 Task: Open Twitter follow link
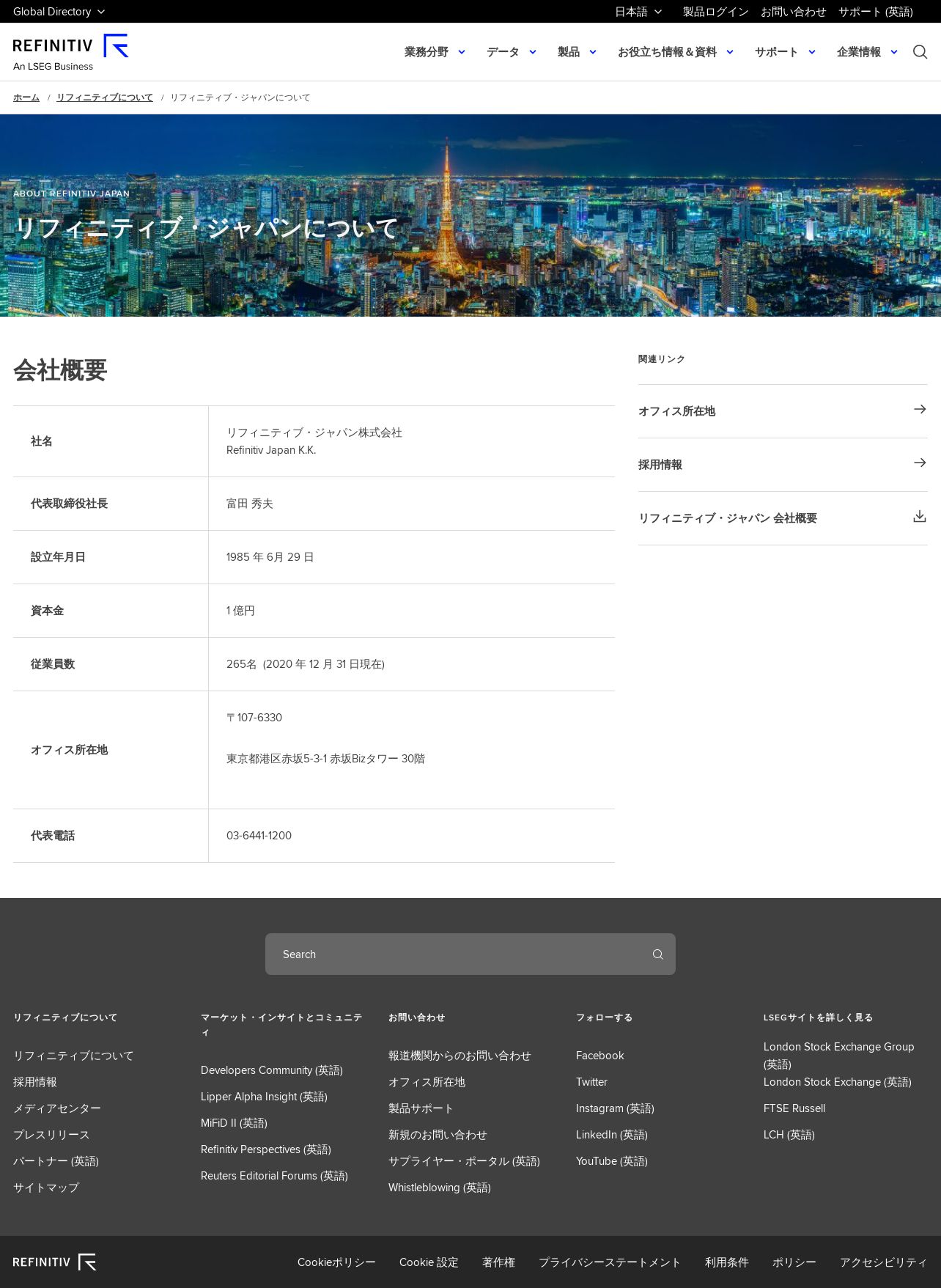point(591,1082)
